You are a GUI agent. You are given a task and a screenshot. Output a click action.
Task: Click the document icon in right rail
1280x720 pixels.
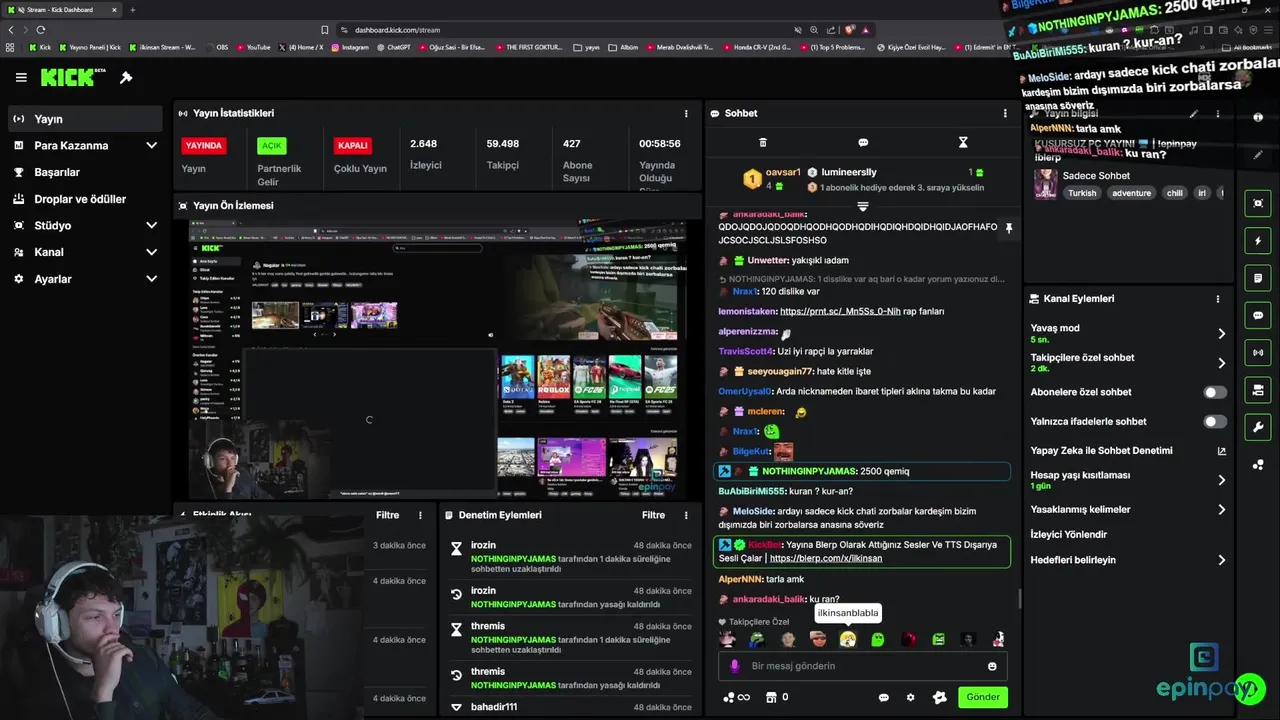click(x=1258, y=278)
